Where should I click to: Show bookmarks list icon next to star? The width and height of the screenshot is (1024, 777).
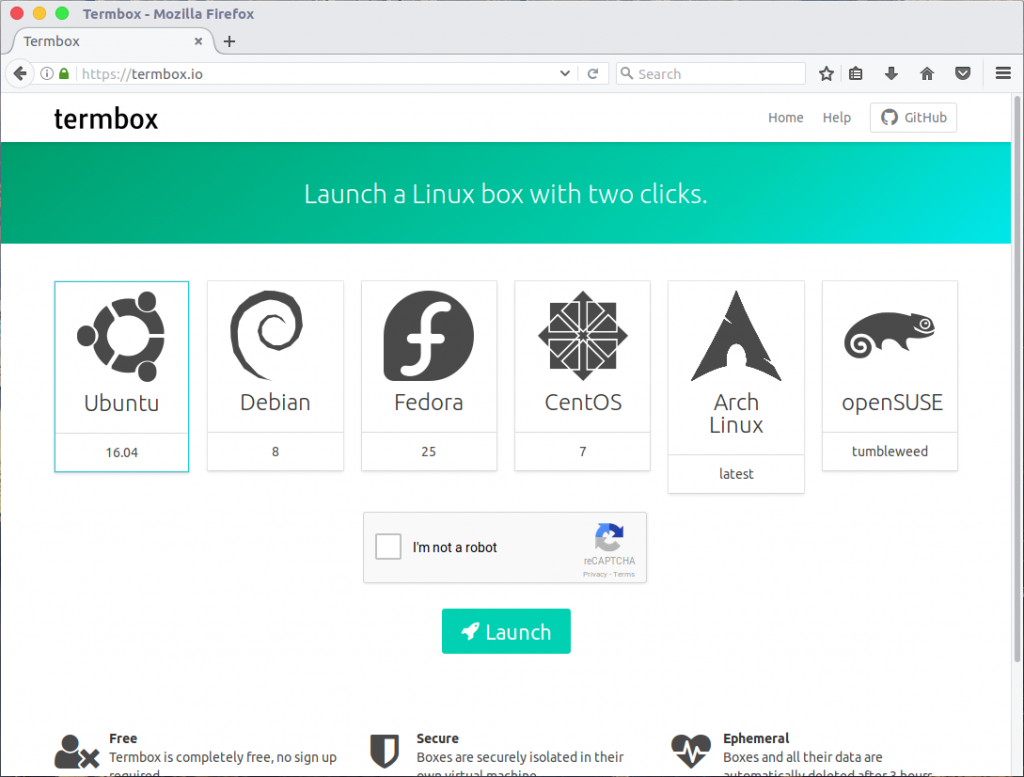pyautogui.click(x=856, y=73)
